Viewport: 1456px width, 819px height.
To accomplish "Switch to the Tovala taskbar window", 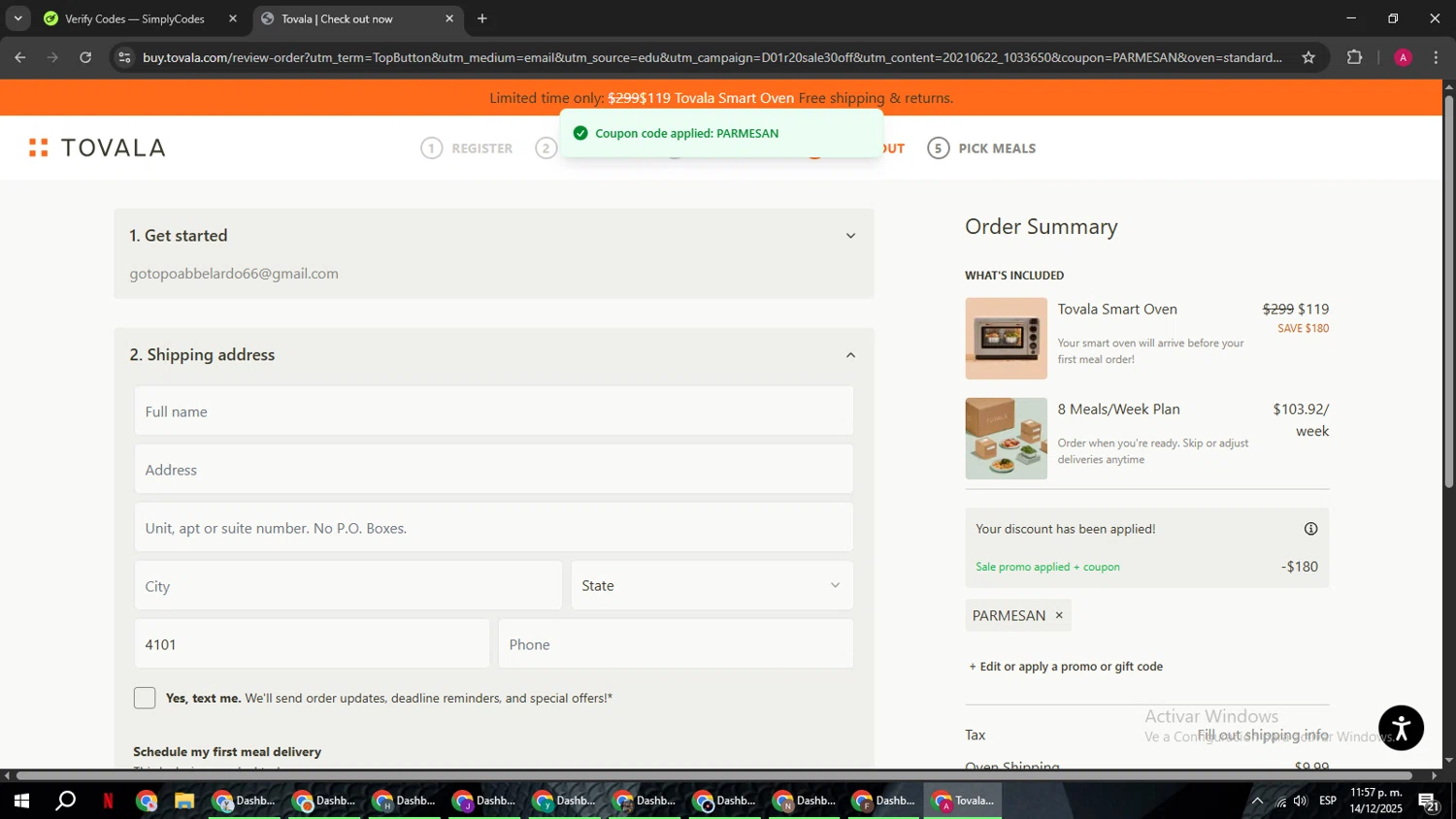I will pyautogui.click(x=963, y=801).
